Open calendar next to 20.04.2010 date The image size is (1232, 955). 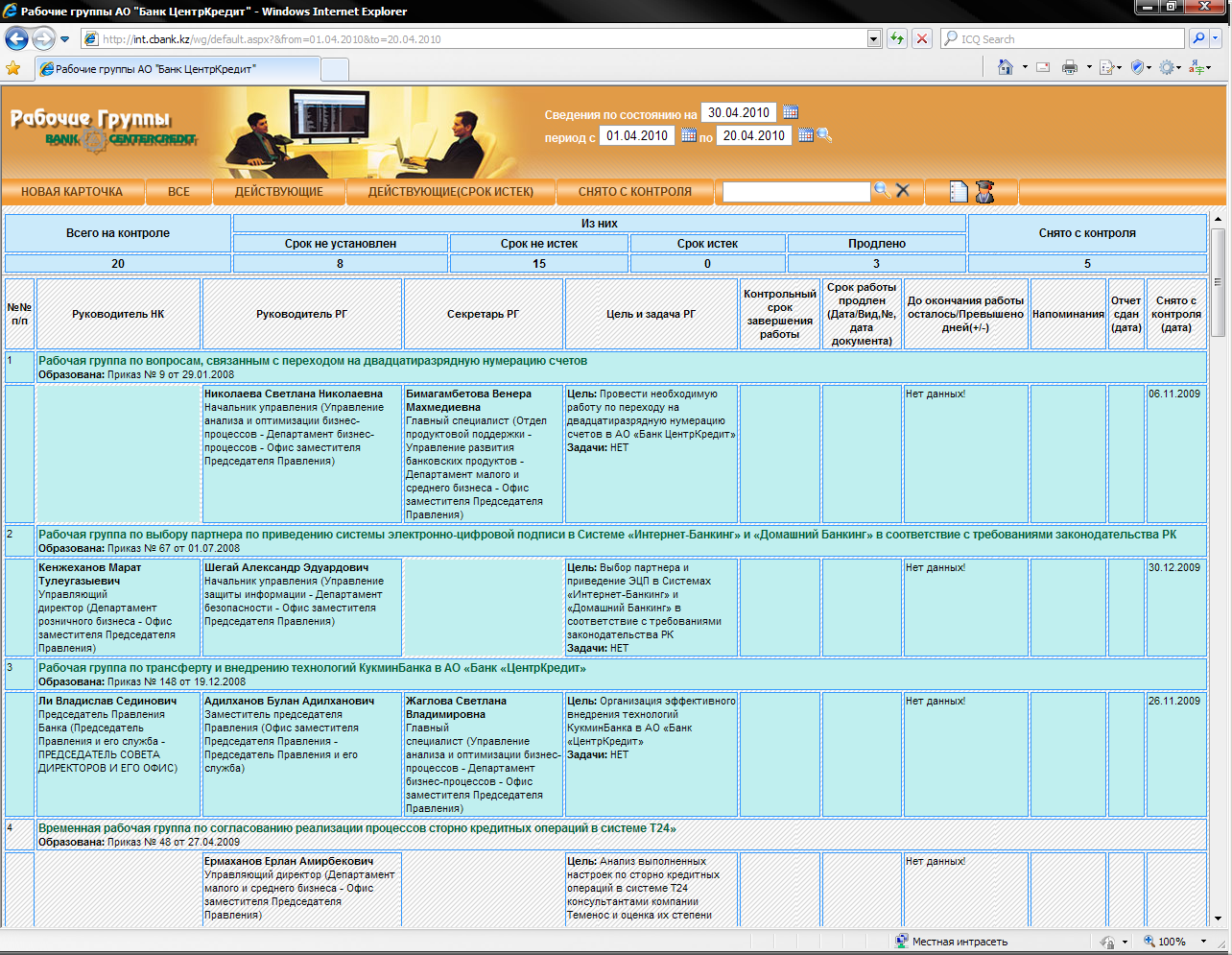pyautogui.click(x=806, y=135)
